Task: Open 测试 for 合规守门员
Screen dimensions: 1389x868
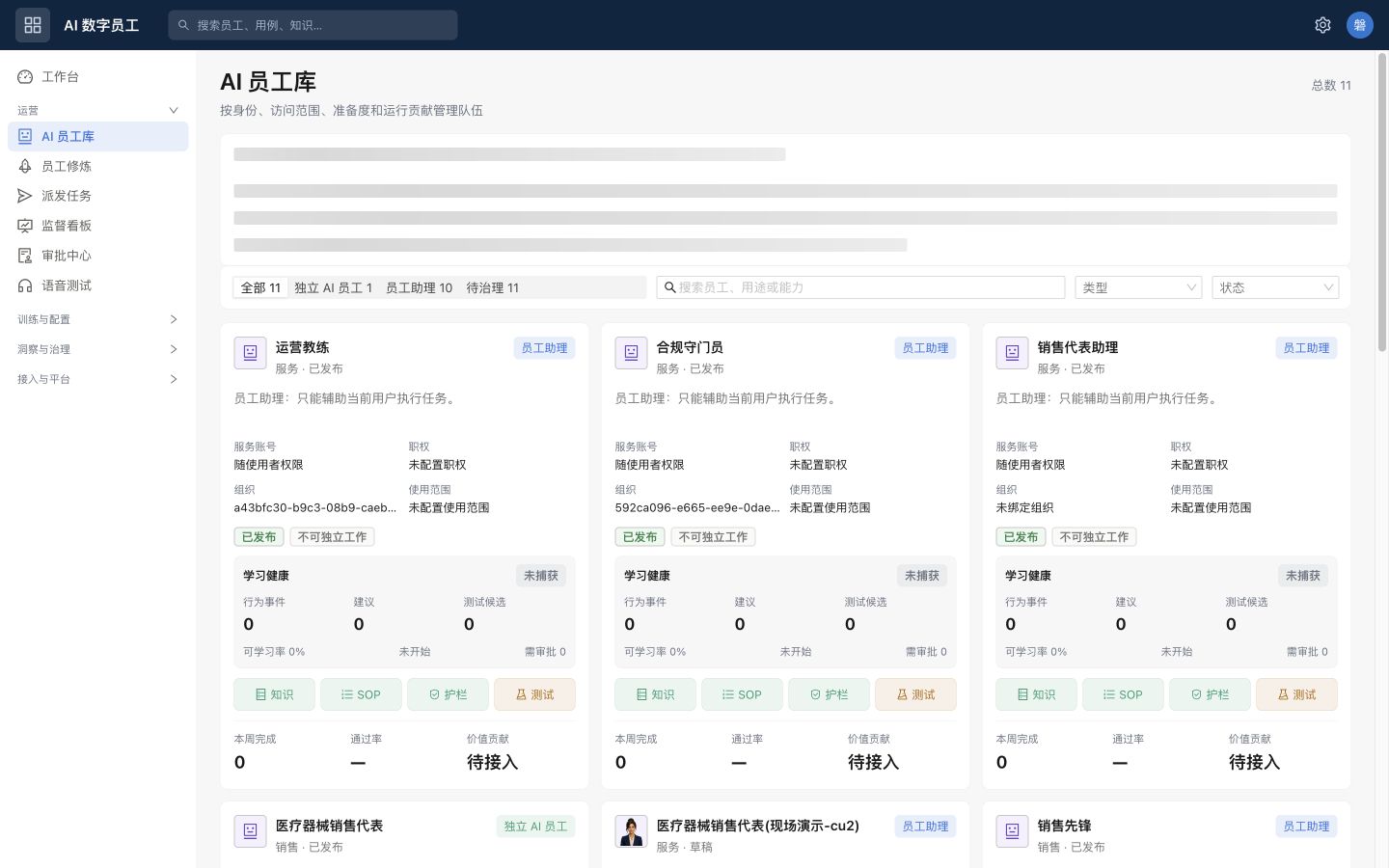Action: [915, 694]
